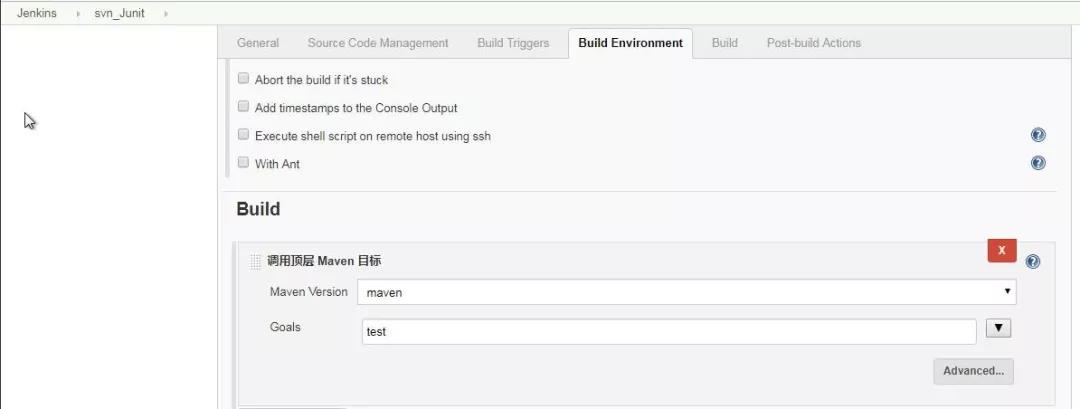Switch to the General tab
The image size is (1080, 409).
(258, 43)
